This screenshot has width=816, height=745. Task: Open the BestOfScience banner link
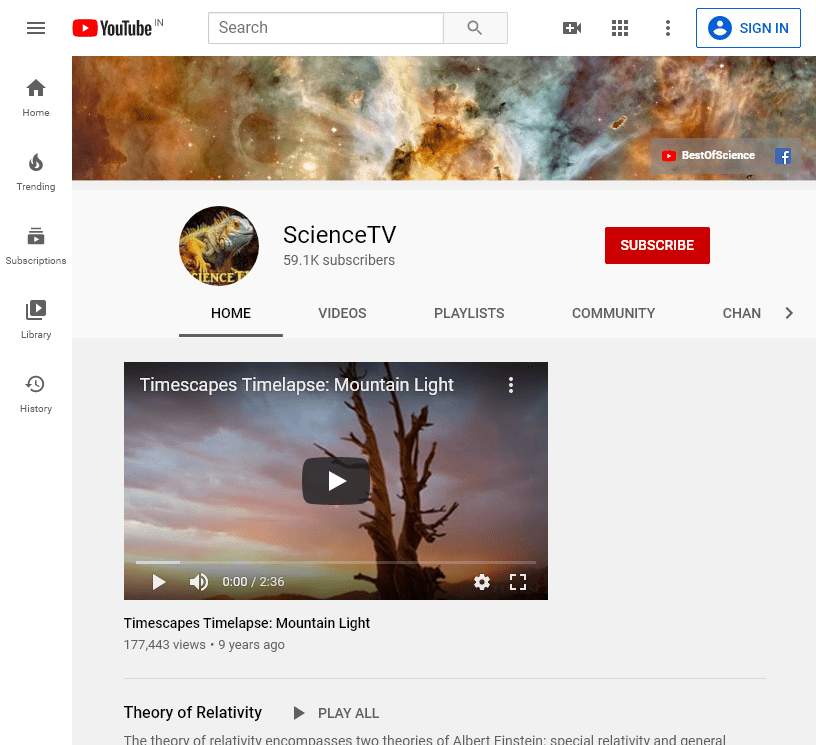708,156
